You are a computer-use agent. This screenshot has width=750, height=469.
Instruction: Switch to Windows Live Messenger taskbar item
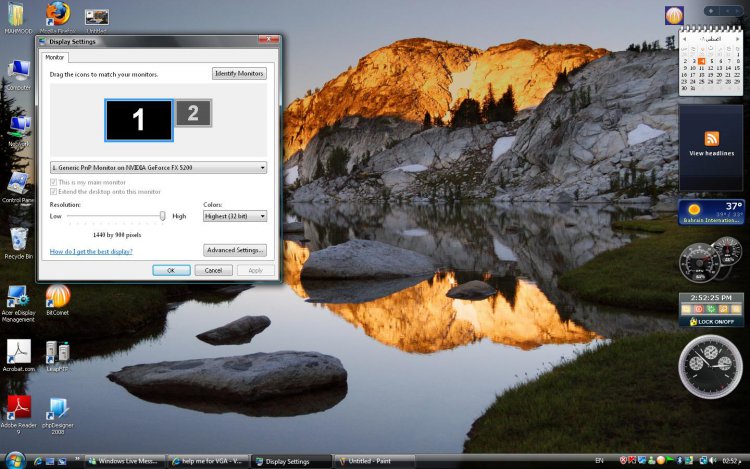pos(125,461)
